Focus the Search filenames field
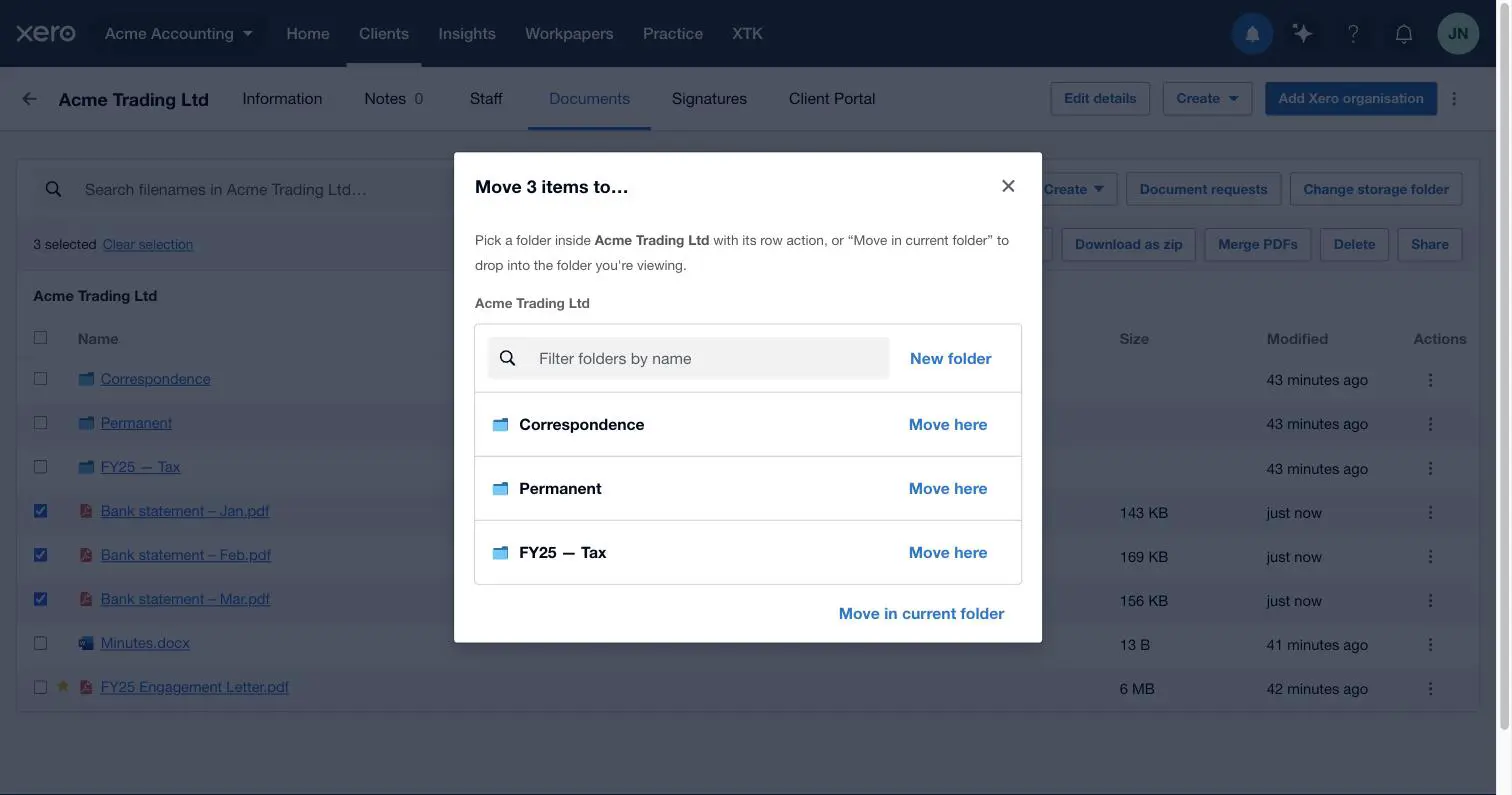Image resolution: width=1512 pixels, height=795 pixels. click(x=245, y=189)
